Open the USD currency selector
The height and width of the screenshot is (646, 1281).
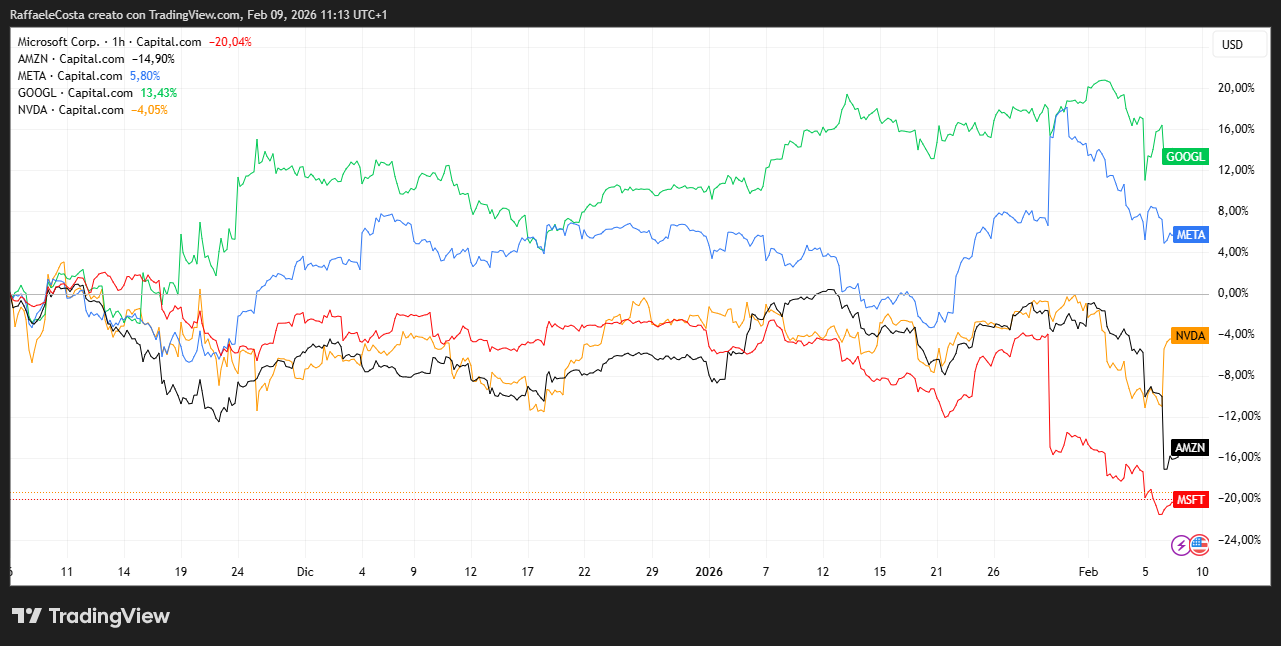[1232, 45]
